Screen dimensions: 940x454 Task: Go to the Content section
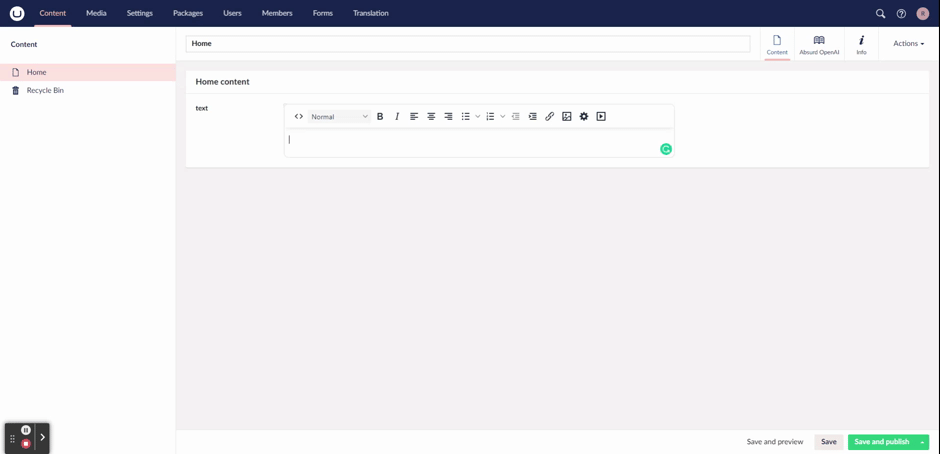[53, 13]
